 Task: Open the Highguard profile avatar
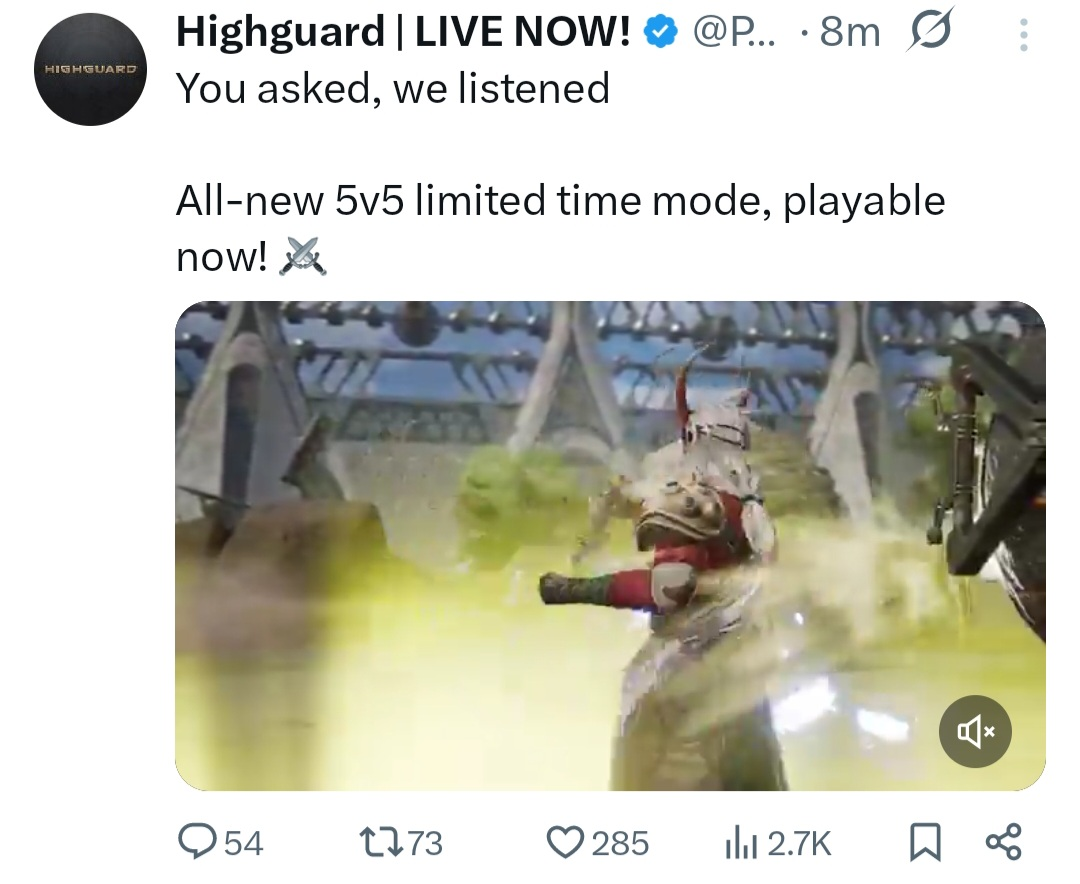point(90,69)
